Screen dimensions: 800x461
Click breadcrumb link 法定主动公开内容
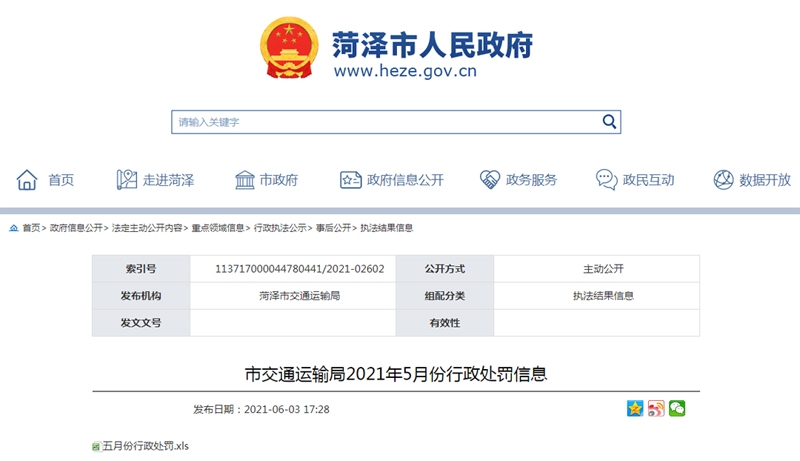pyautogui.click(x=147, y=228)
